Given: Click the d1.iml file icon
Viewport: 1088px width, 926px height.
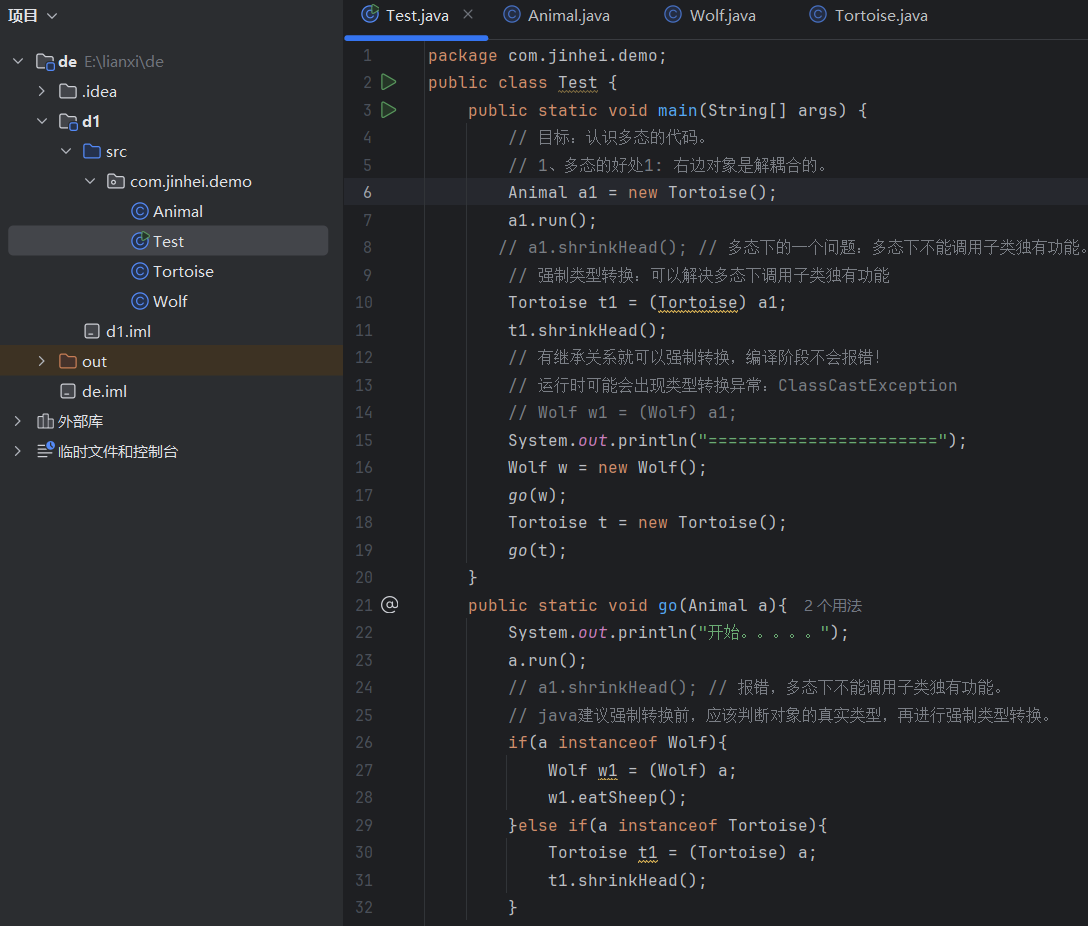Looking at the screenshot, I should (92, 331).
